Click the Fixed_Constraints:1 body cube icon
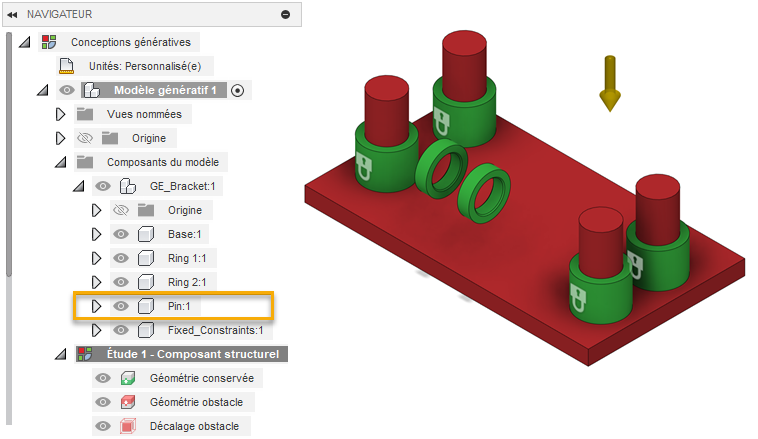 click(x=146, y=330)
